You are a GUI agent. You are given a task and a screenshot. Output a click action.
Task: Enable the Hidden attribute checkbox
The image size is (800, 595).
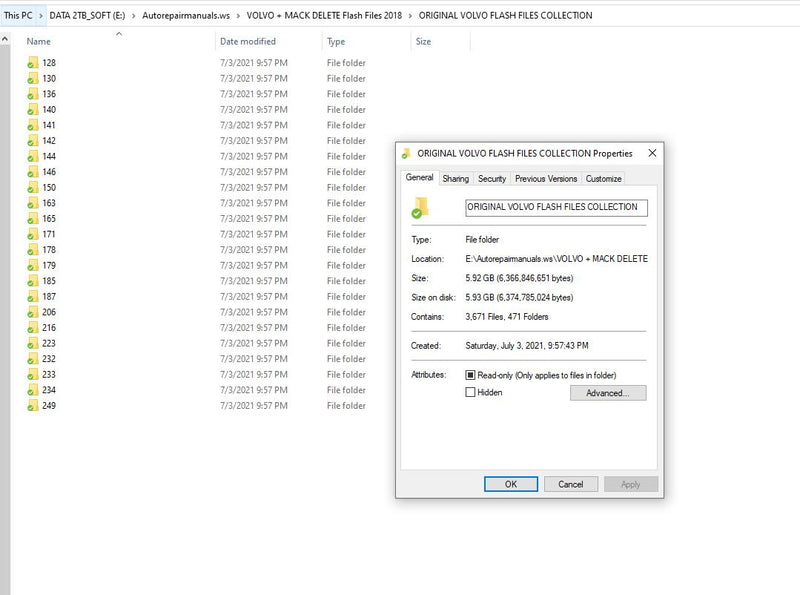[468, 390]
